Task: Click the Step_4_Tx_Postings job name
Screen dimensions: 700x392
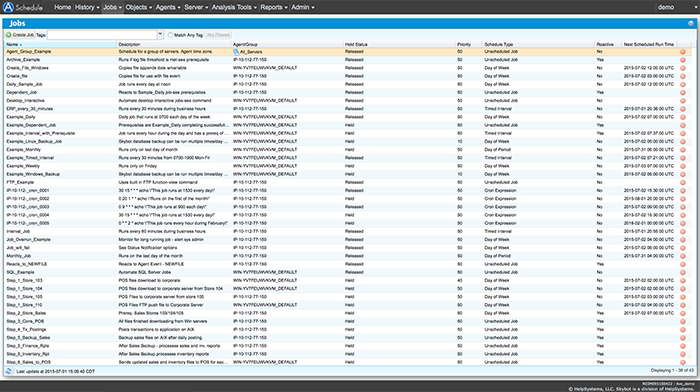Action: click(x=26, y=329)
